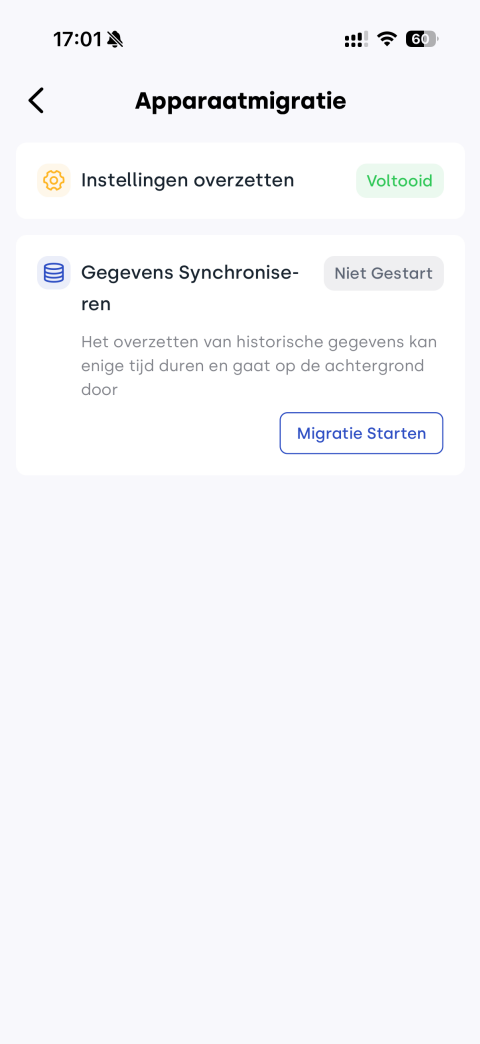480x1044 pixels.
Task: Tap the Apparaatmigratie page title
Action: pos(240,101)
